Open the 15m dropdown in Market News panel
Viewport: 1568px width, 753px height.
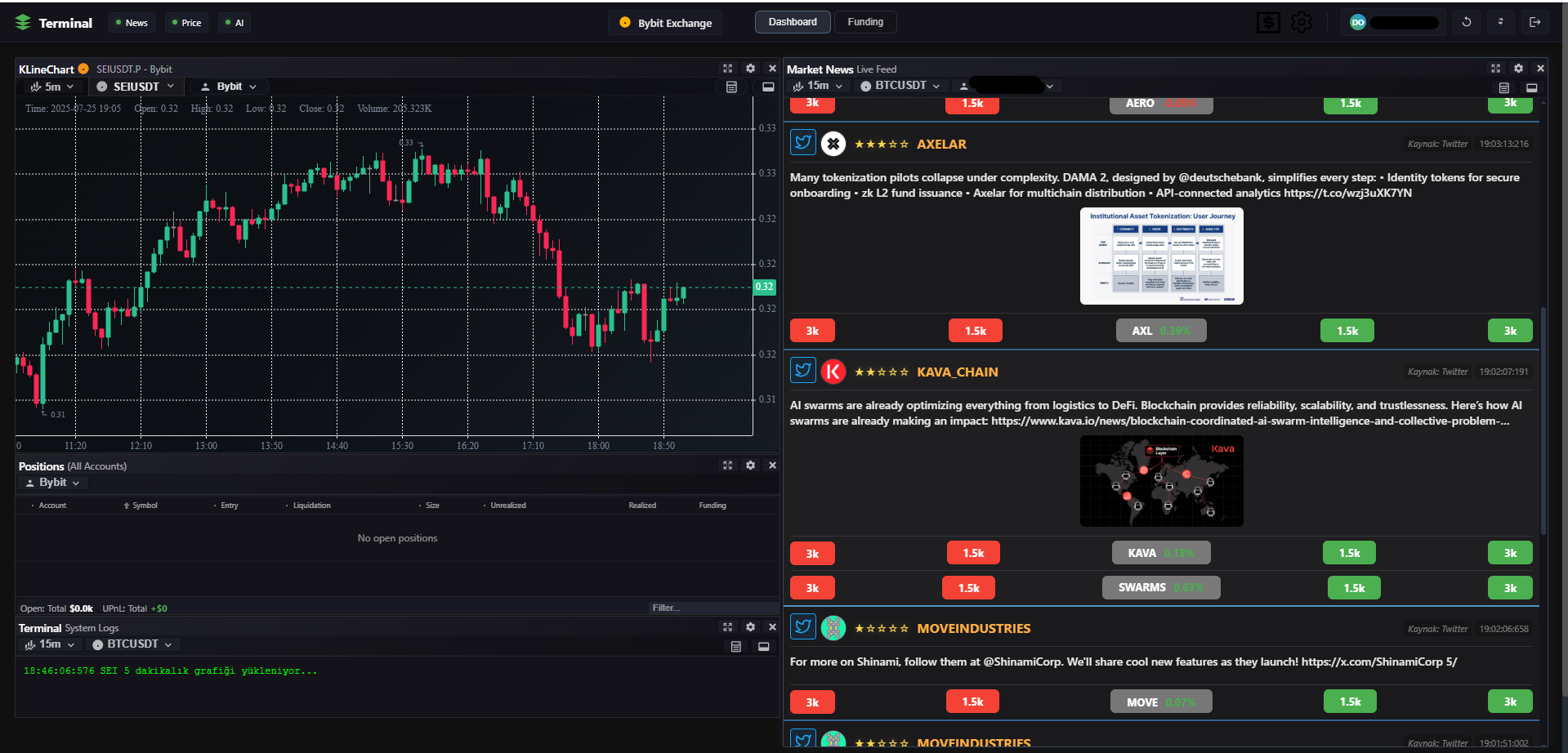818,86
